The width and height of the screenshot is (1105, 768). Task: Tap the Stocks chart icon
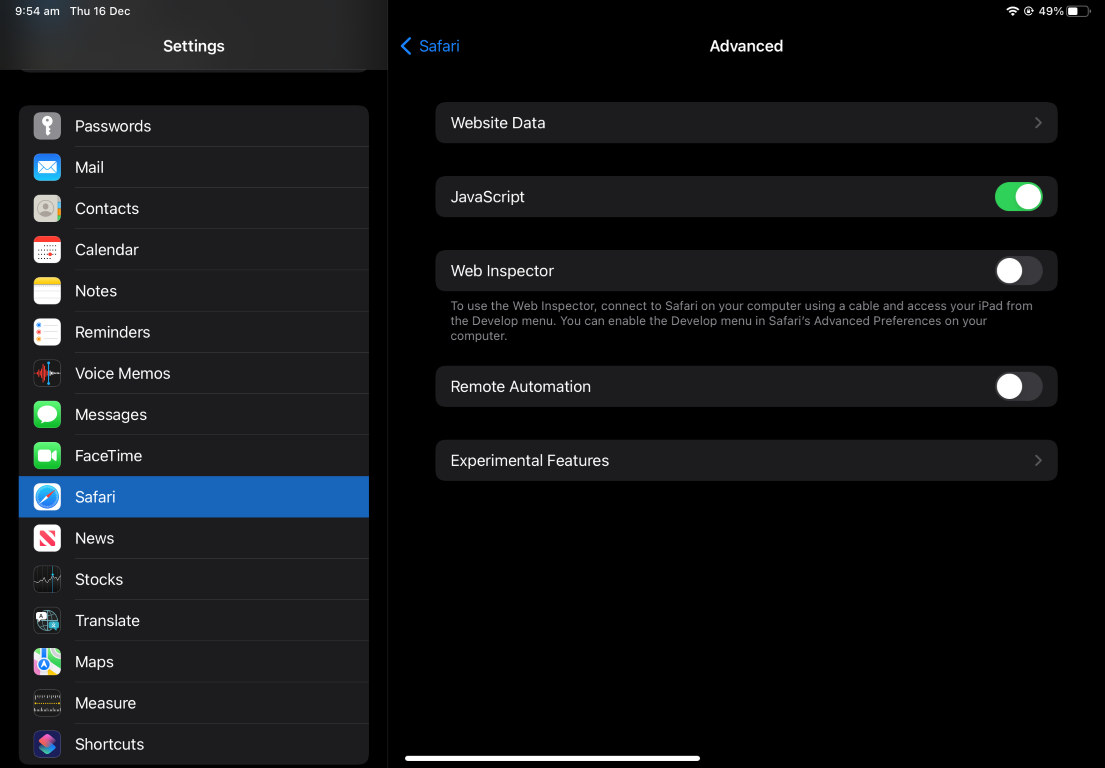[47, 579]
